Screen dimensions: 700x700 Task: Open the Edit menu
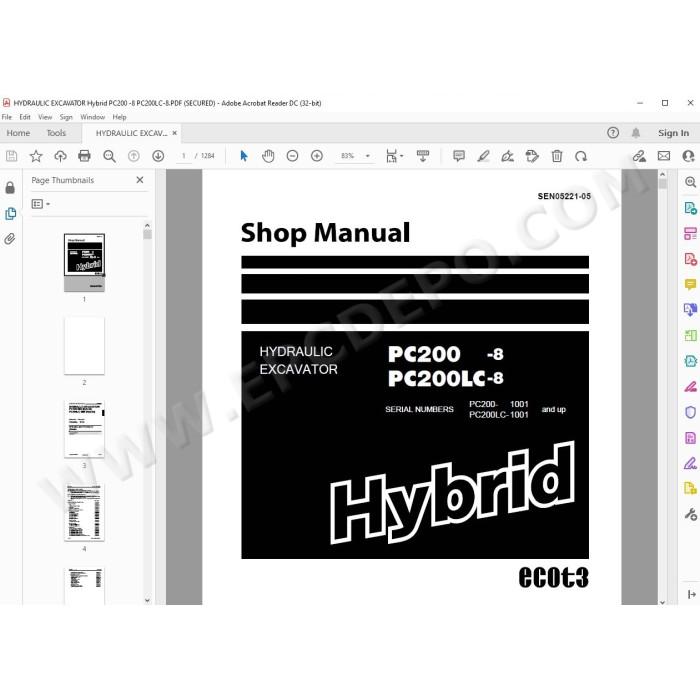[x=25, y=117]
